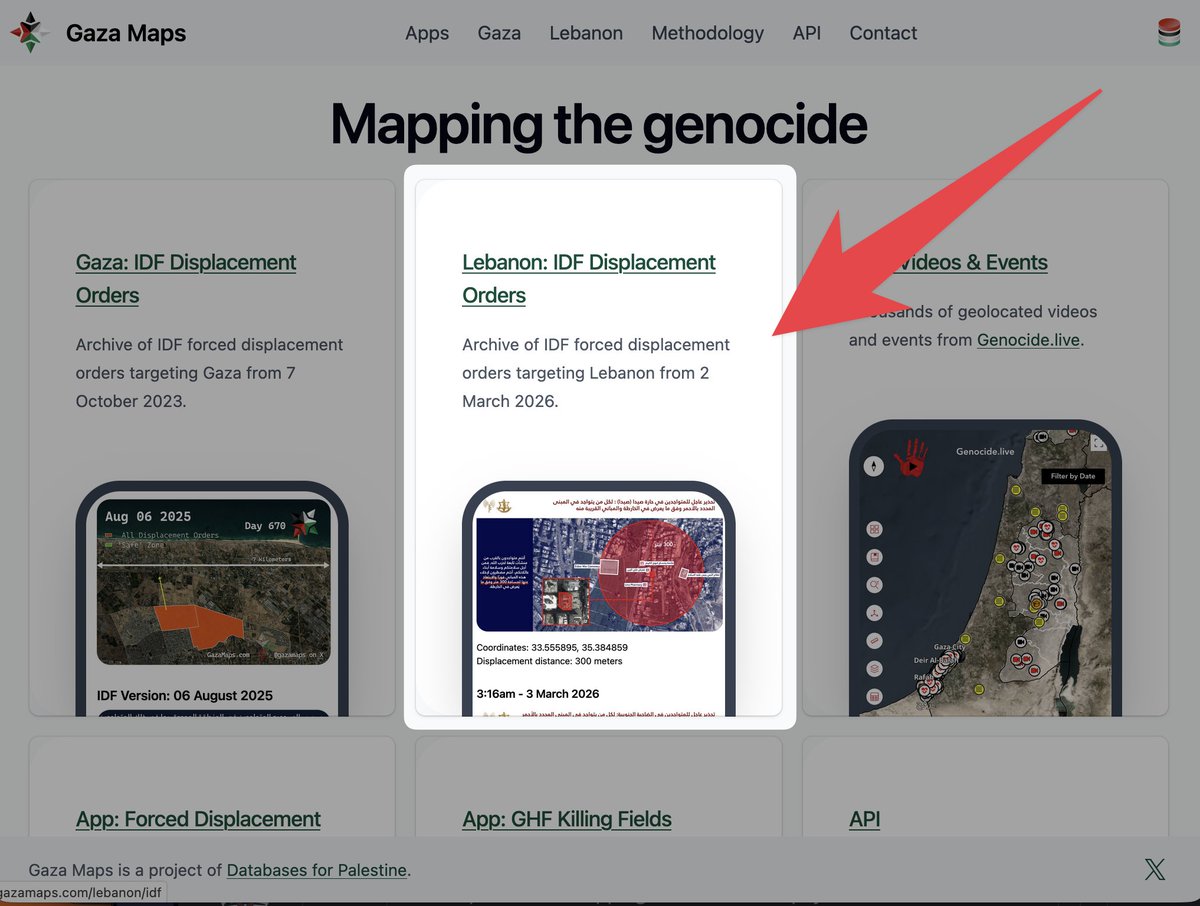Viewport: 1200px width, 906px height.
Task: Open App: GHF Killing Fields link
Action: (567, 819)
